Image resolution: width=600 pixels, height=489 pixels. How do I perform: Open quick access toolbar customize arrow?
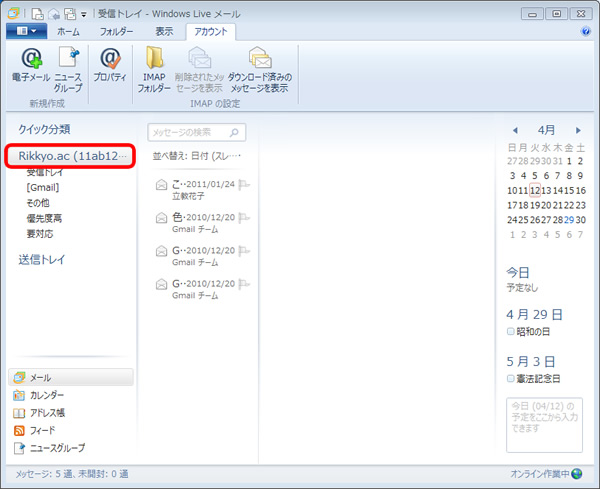(x=83, y=15)
